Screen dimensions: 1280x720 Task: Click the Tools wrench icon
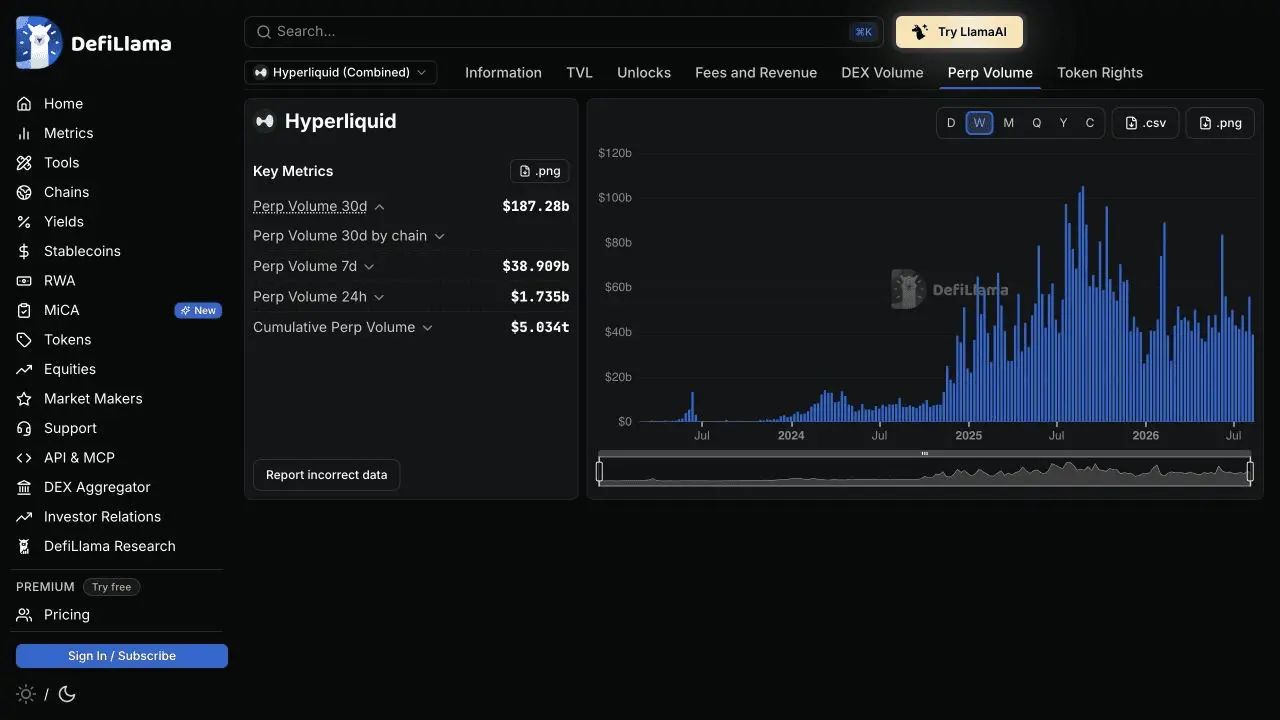(x=24, y=163)
